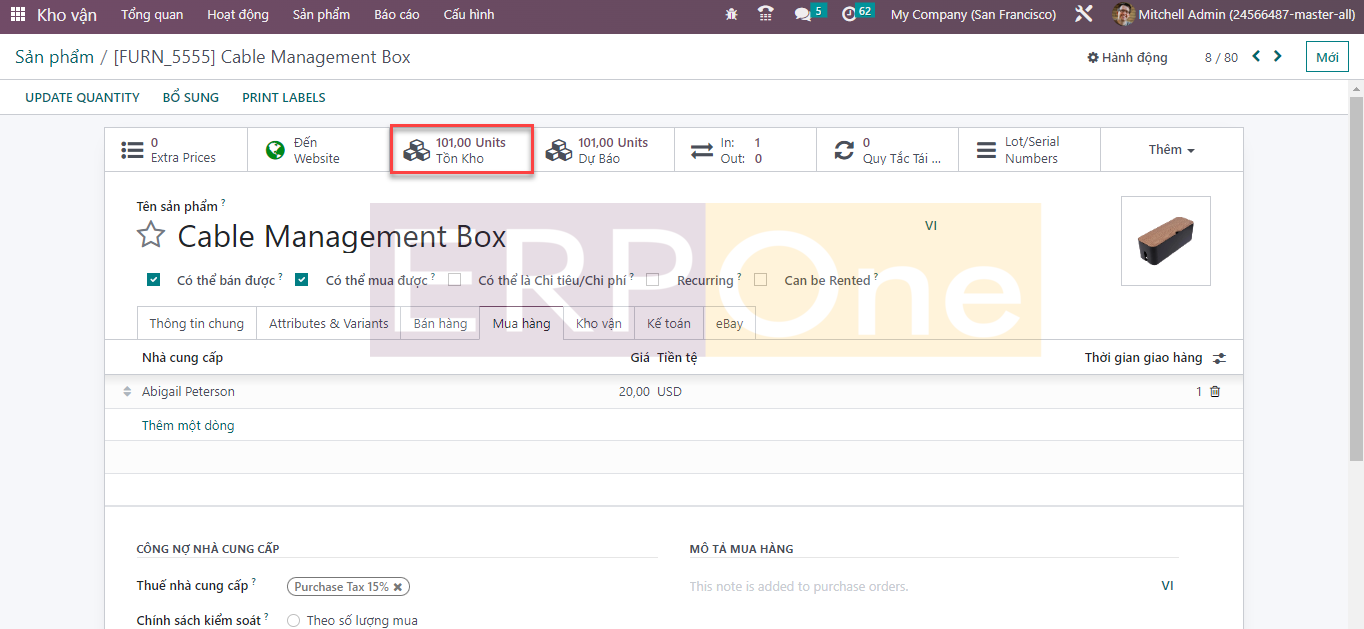Open the apps grid menu icon

coord(18,15)
